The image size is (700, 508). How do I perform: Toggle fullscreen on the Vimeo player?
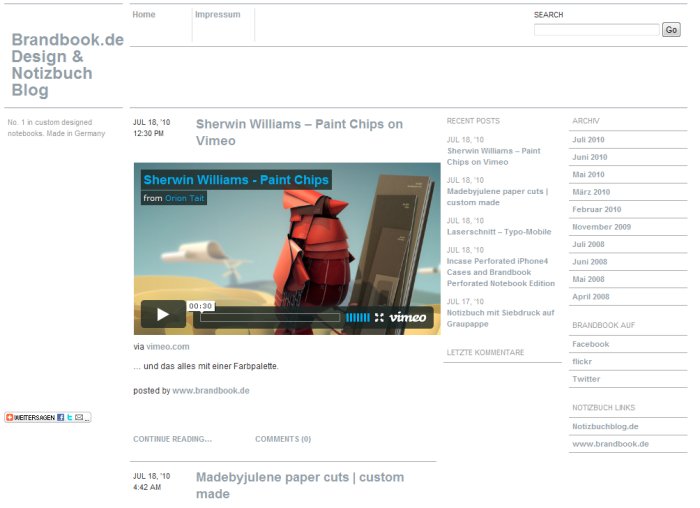[379, 318]
